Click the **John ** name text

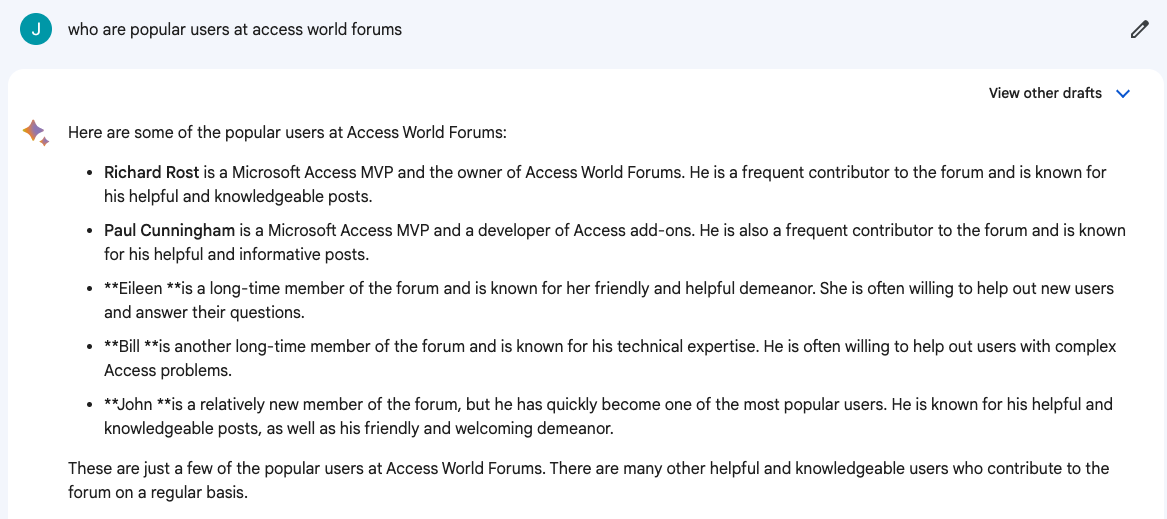[x=130, y=405]
